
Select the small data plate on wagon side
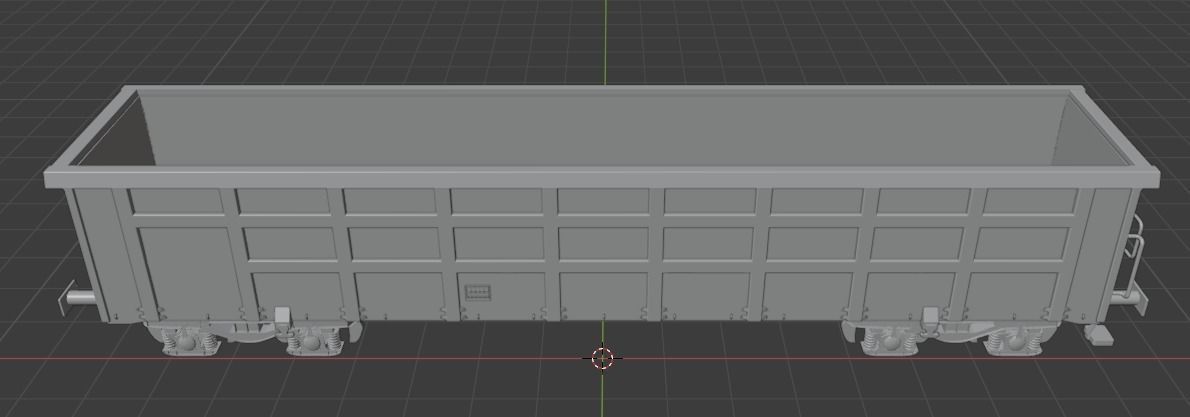[x=477, y=292]
